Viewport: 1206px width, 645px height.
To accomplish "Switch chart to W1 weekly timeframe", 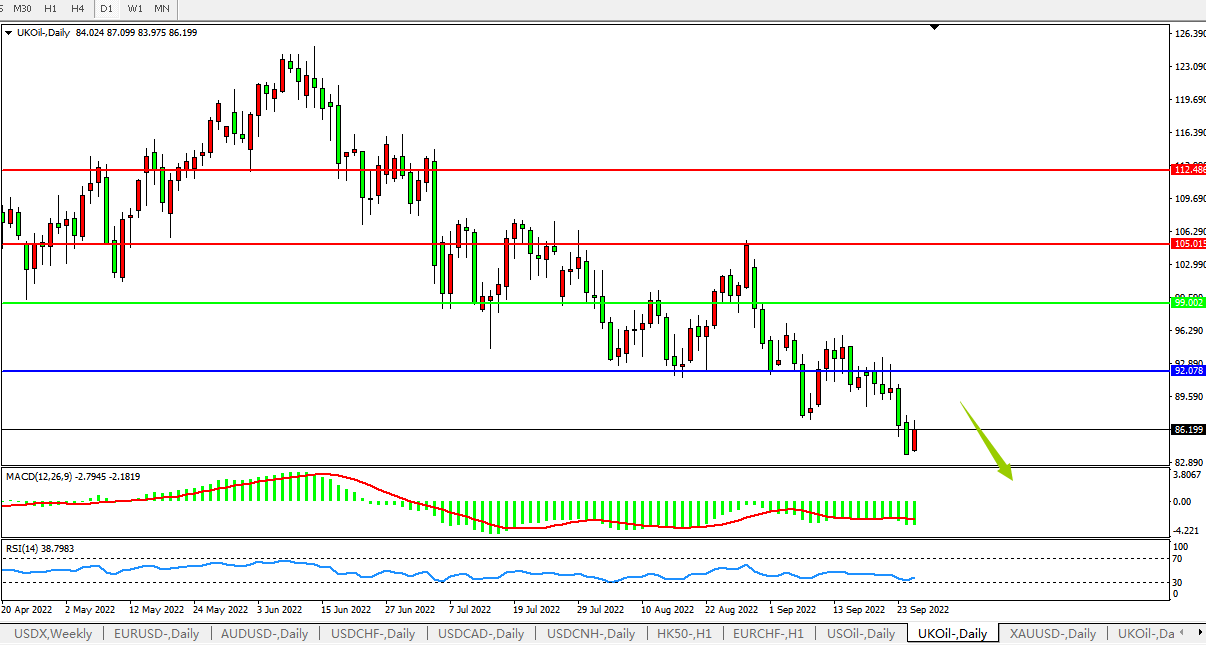I will pos(135,8).
